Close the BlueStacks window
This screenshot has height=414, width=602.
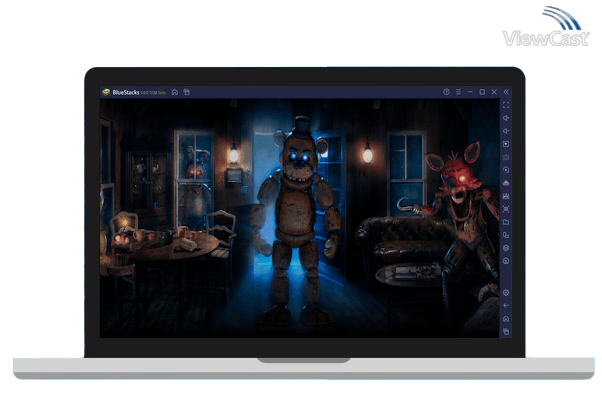(494, 92)
